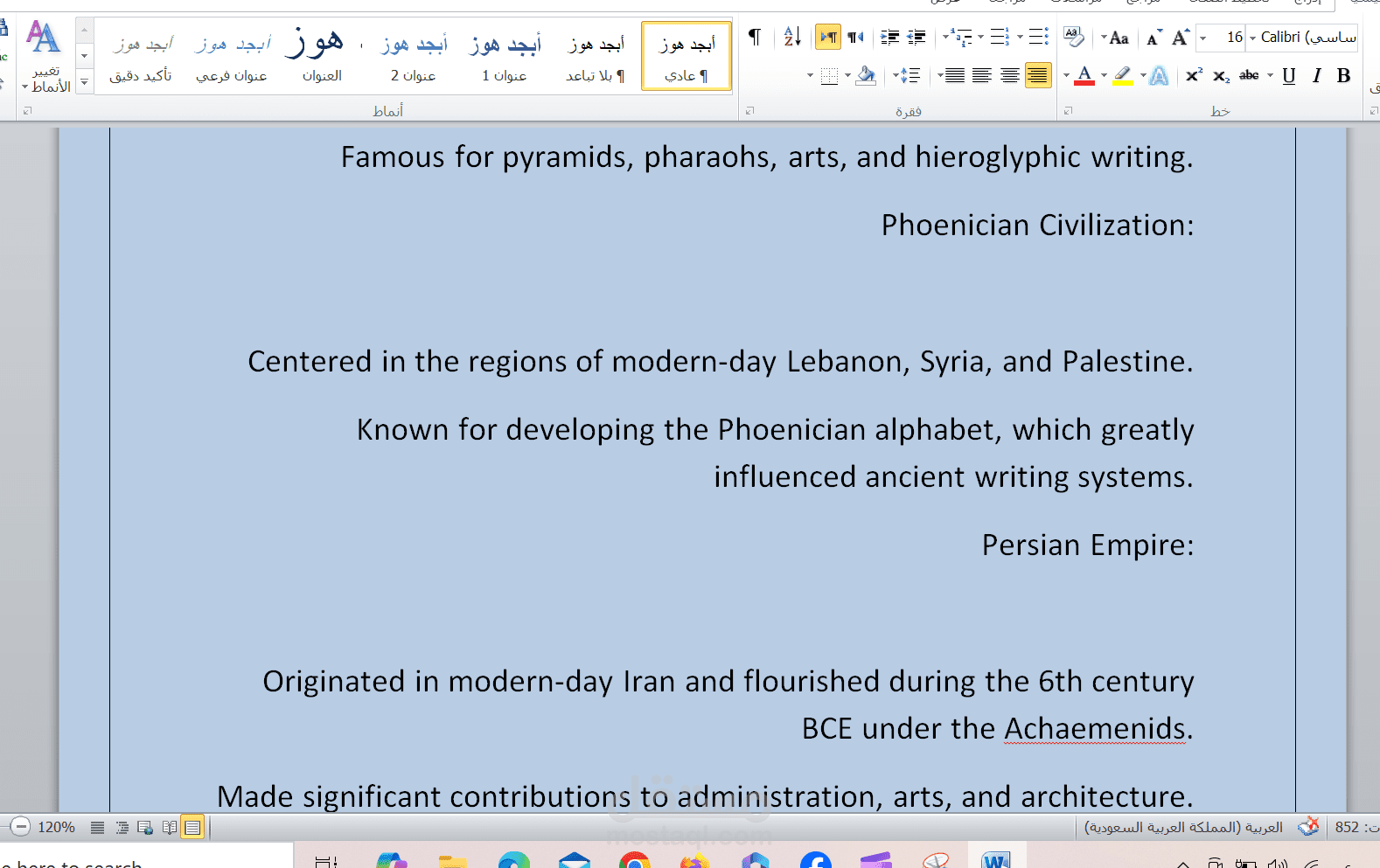Grow the font size
This screenshot has width=1380, height=868.
pyautogui.click(x=1181, y=38)
